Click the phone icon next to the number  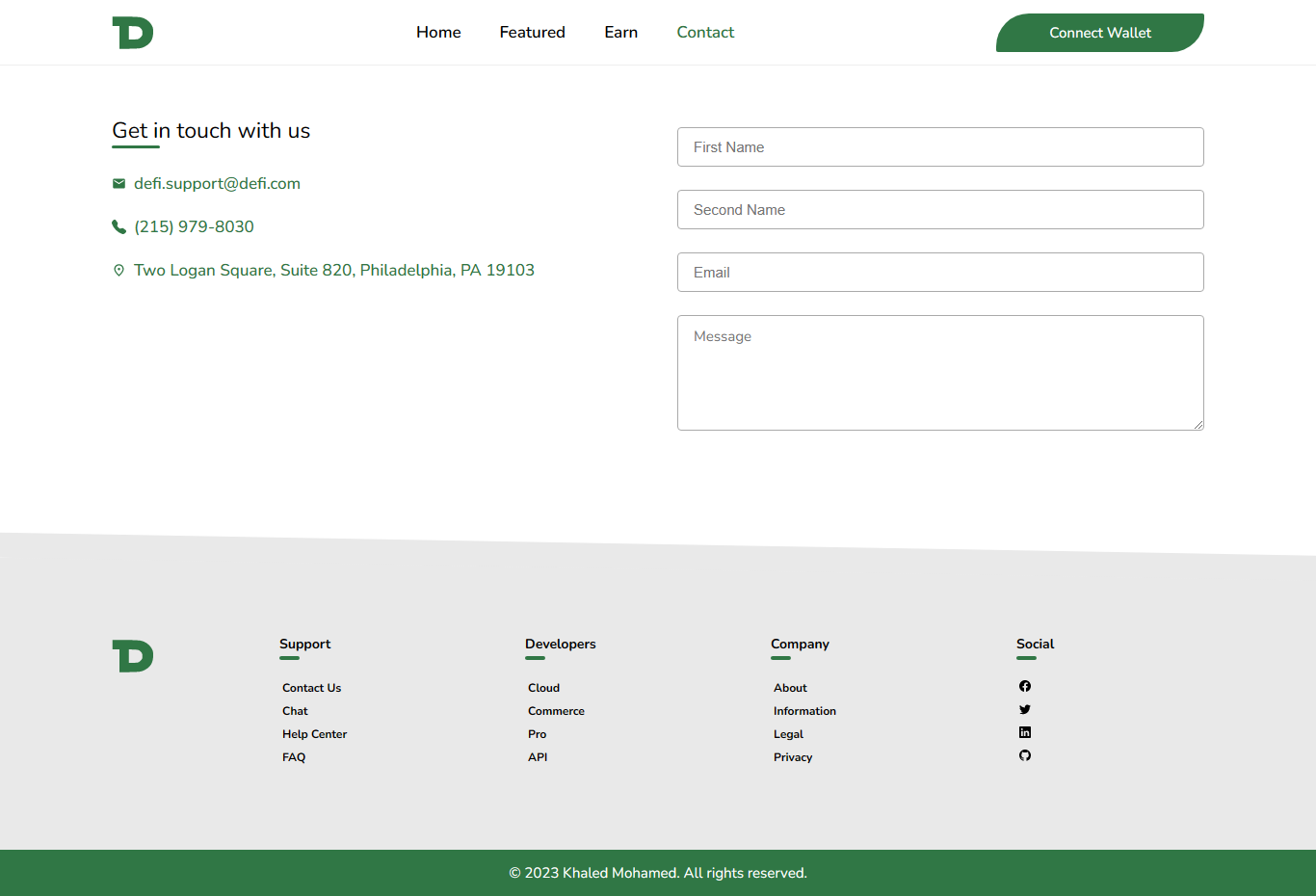click(118, 226)
